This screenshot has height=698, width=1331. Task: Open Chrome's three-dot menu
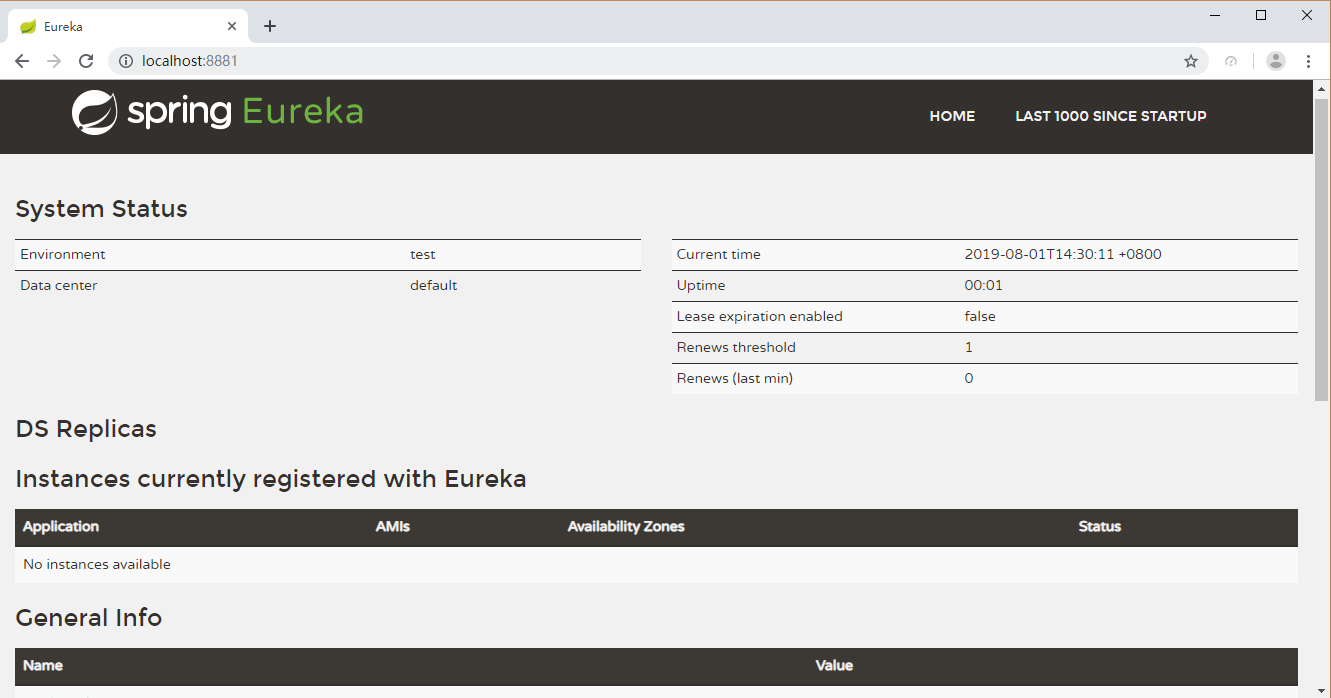[x=1308, y=61]
